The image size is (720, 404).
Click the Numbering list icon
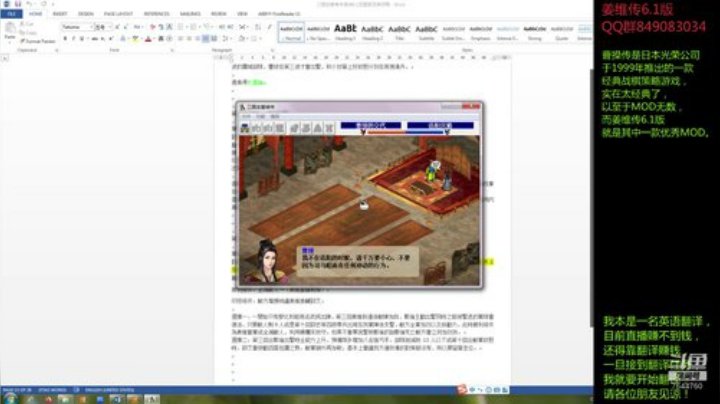pyautogui.click(x=194, y=27)
